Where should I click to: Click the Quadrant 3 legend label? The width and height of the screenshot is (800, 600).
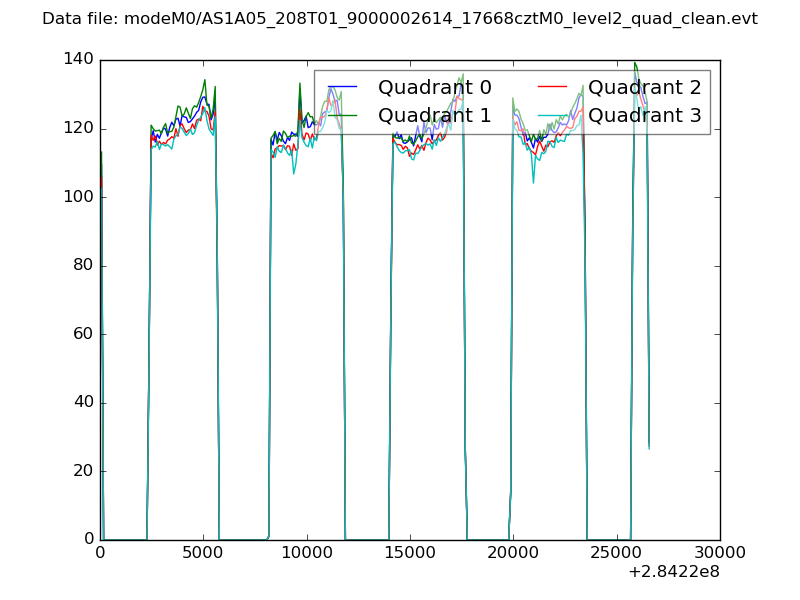pyautogui.click(x=645, y=115)
